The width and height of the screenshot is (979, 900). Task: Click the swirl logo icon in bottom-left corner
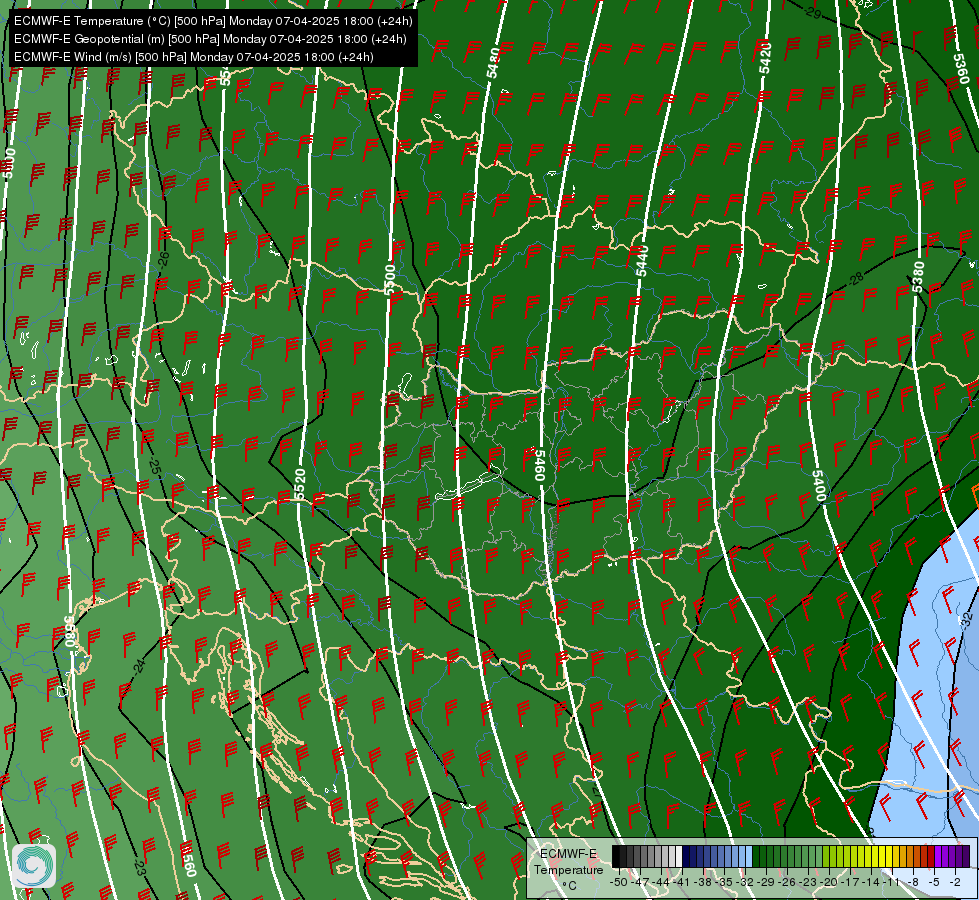click(x=34, y=866)
